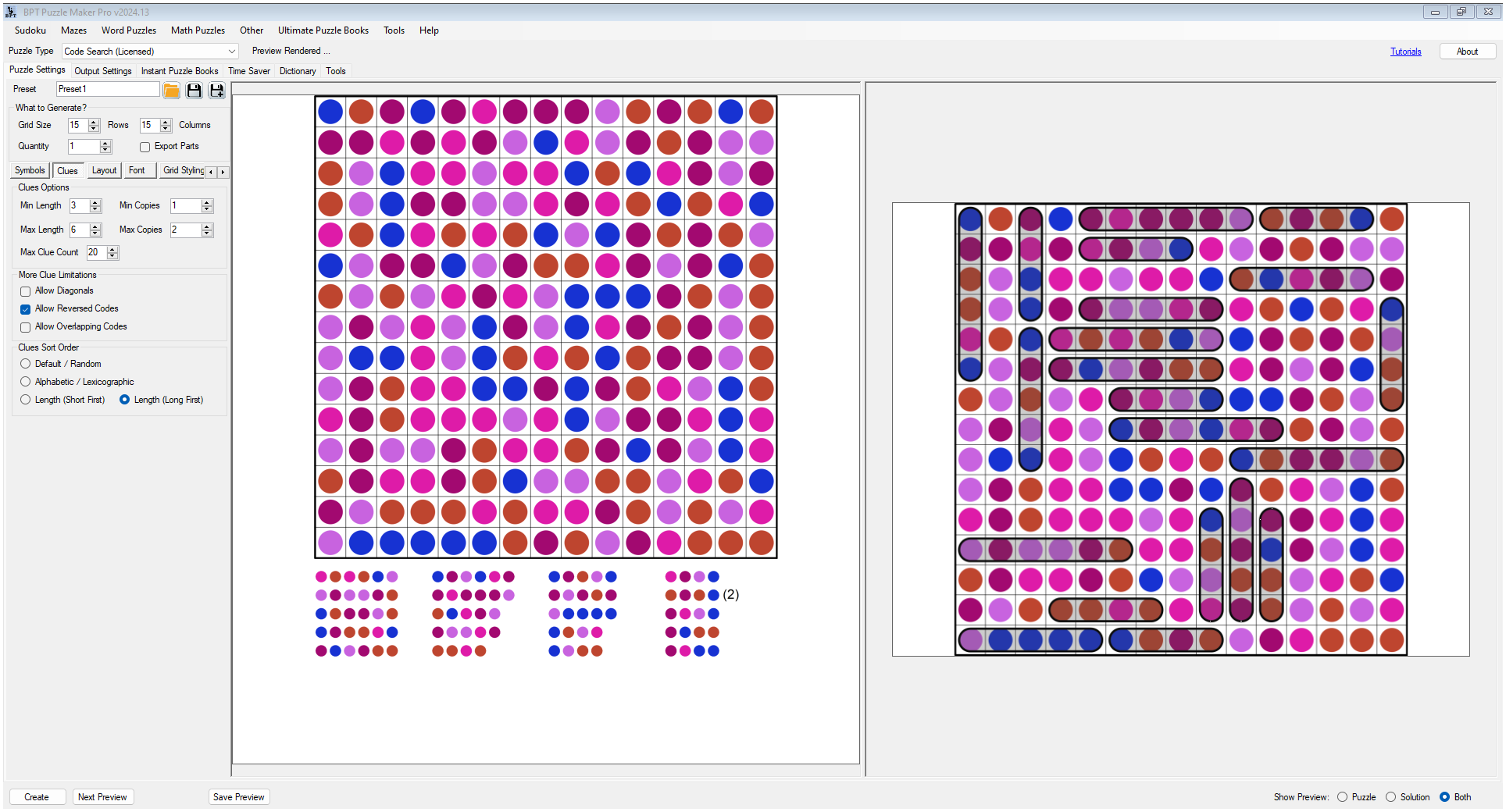
Task: Switch to the Dictionary tab
Action: click(x=298, y=71)
